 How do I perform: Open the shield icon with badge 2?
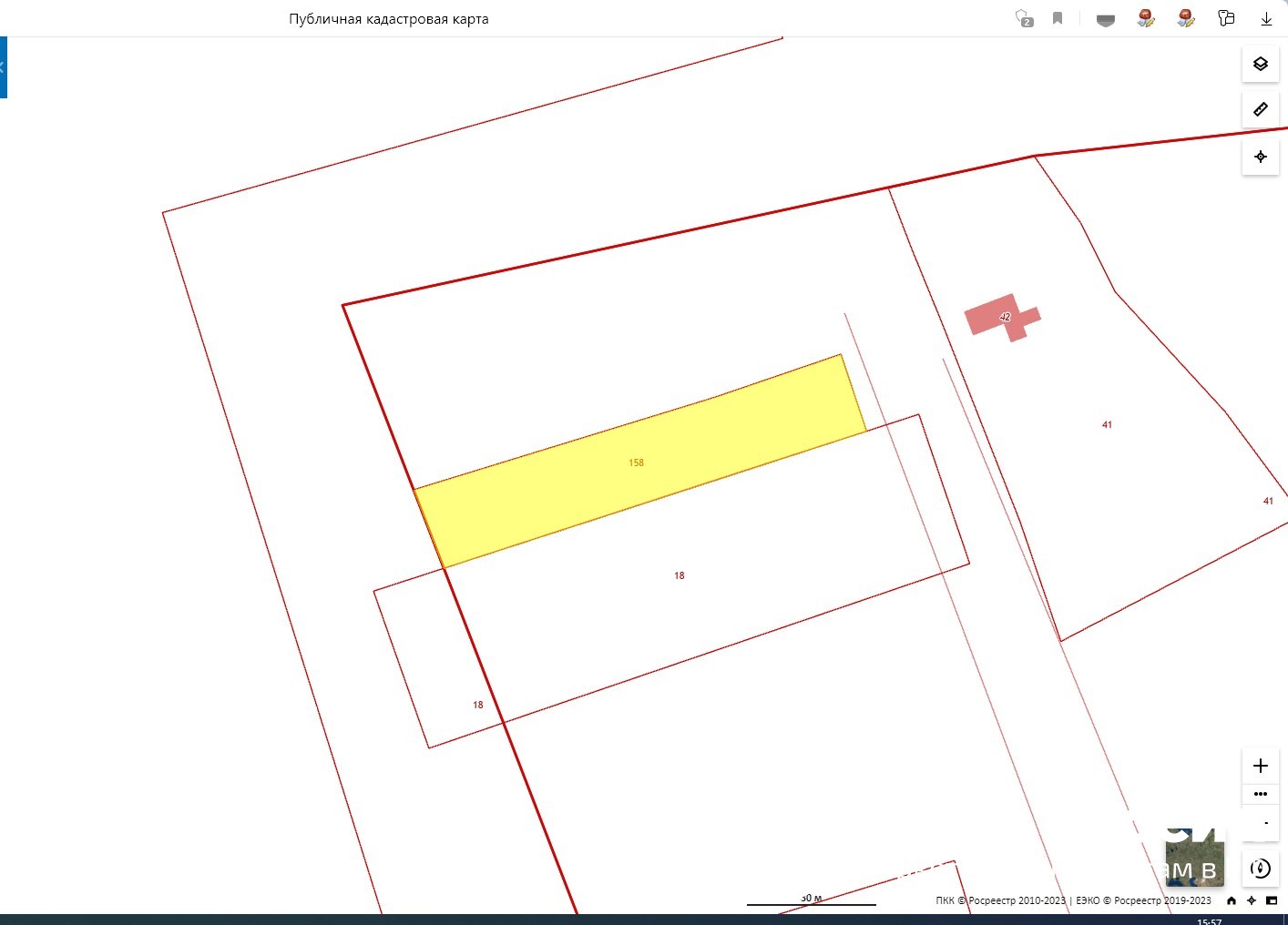(1025, 18)
